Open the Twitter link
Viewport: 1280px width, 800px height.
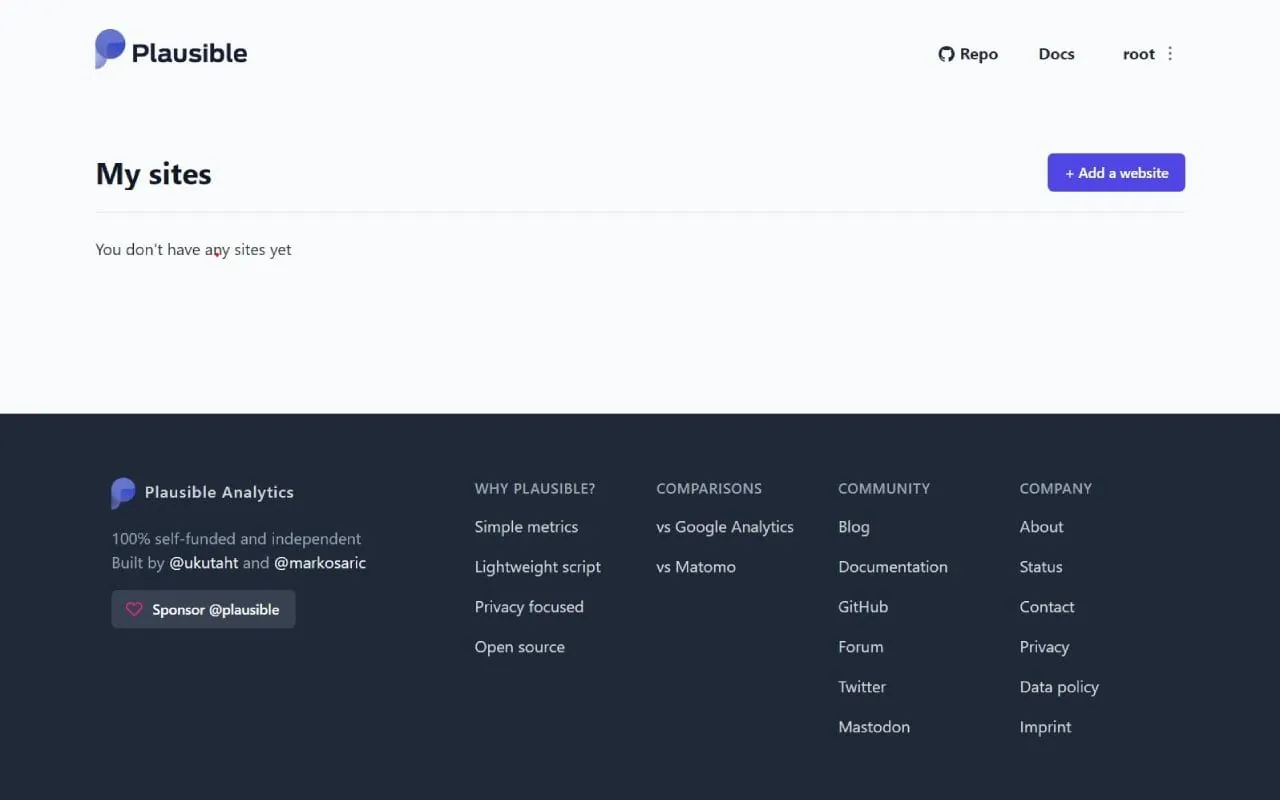point(862,687)
